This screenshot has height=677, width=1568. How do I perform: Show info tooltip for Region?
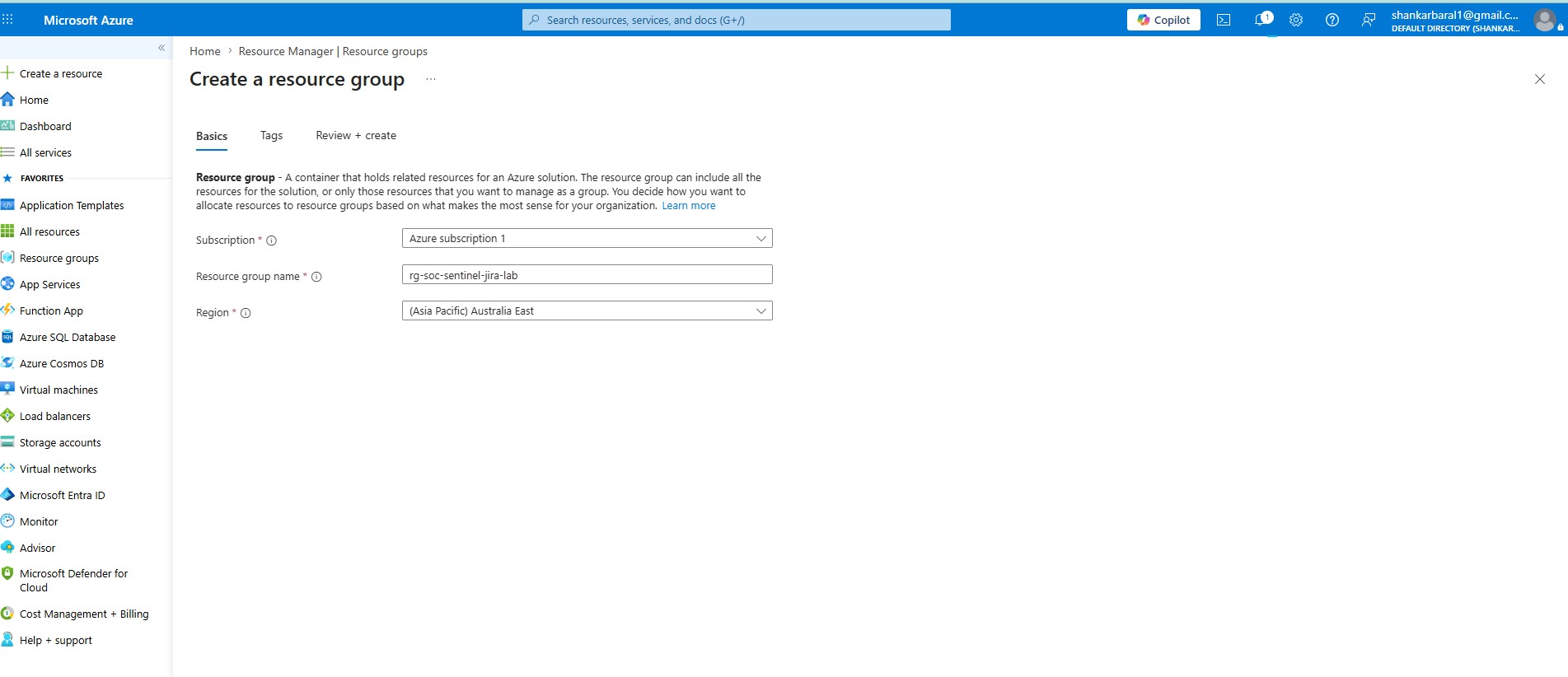tap(246, 313)
